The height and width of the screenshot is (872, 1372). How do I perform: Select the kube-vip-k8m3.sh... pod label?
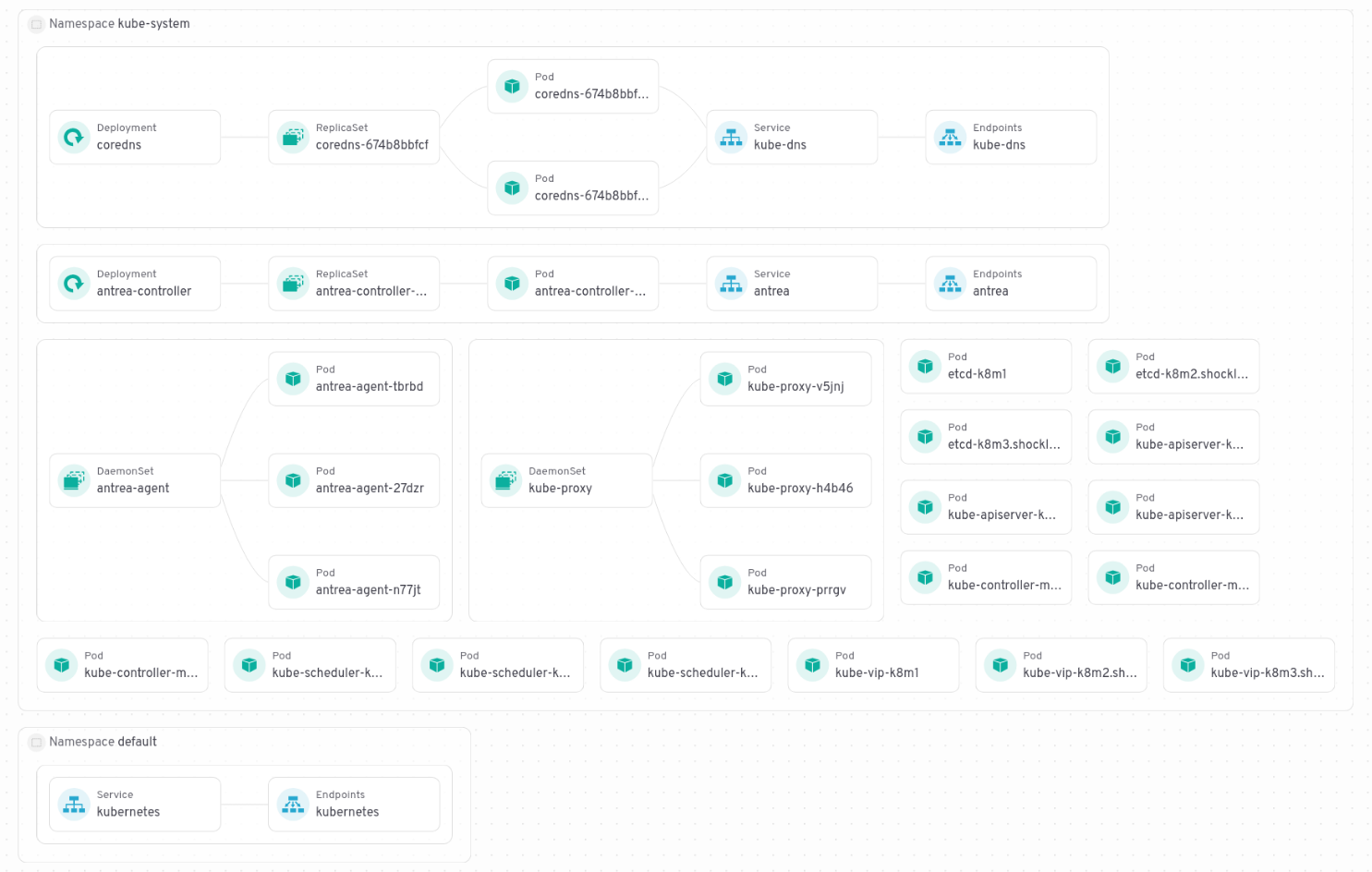click(x=1268, y=673)
